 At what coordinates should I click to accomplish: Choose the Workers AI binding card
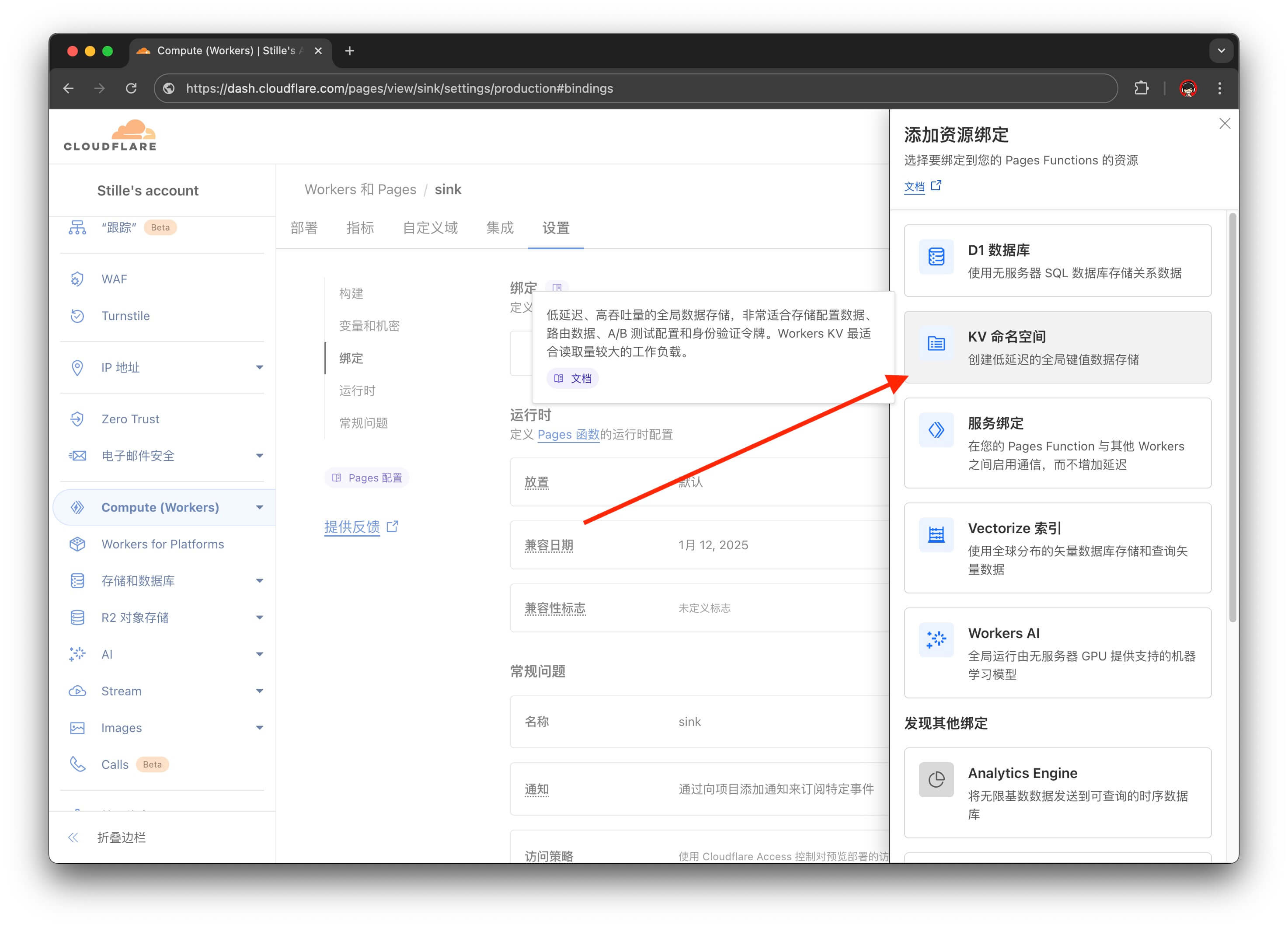coord(1058,652)
